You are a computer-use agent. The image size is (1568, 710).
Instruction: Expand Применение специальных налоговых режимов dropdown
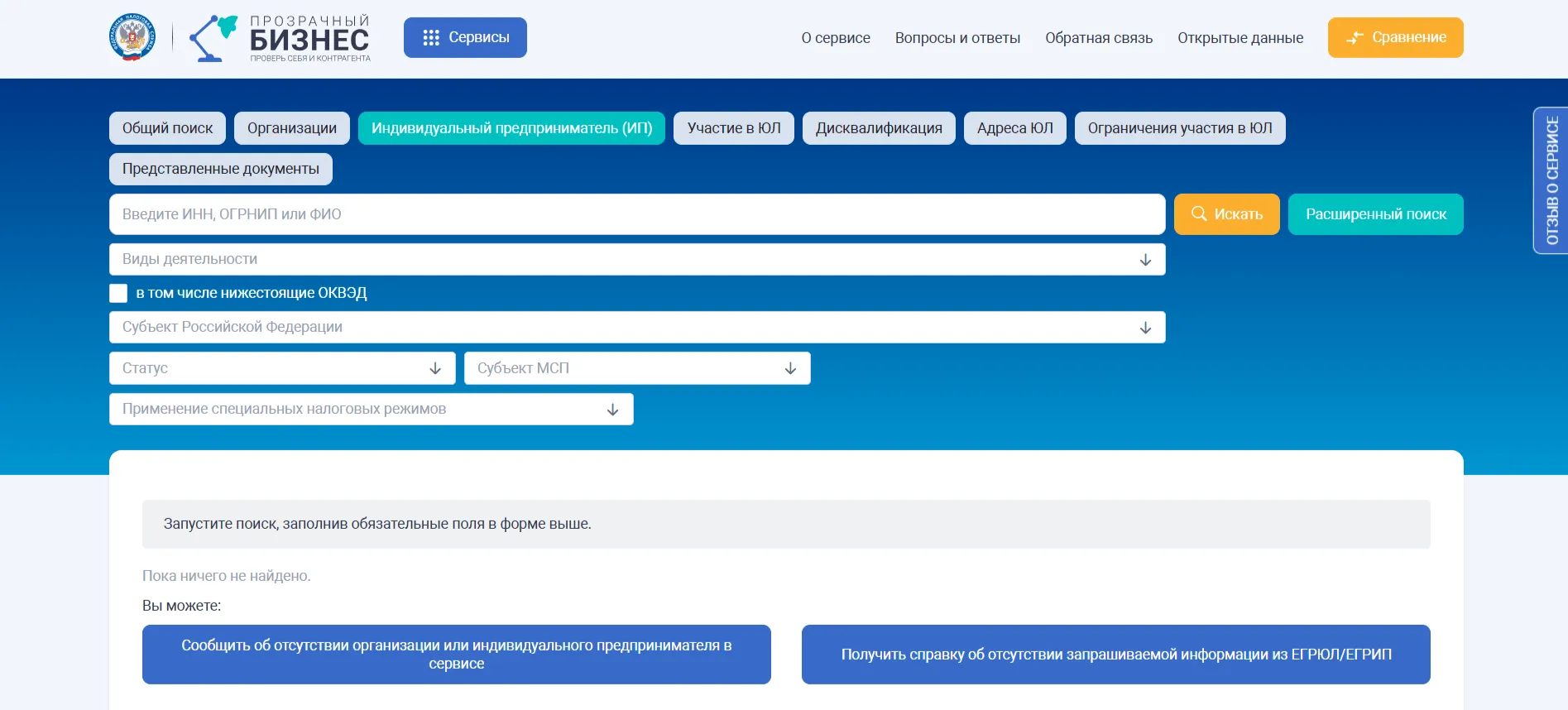372,409
